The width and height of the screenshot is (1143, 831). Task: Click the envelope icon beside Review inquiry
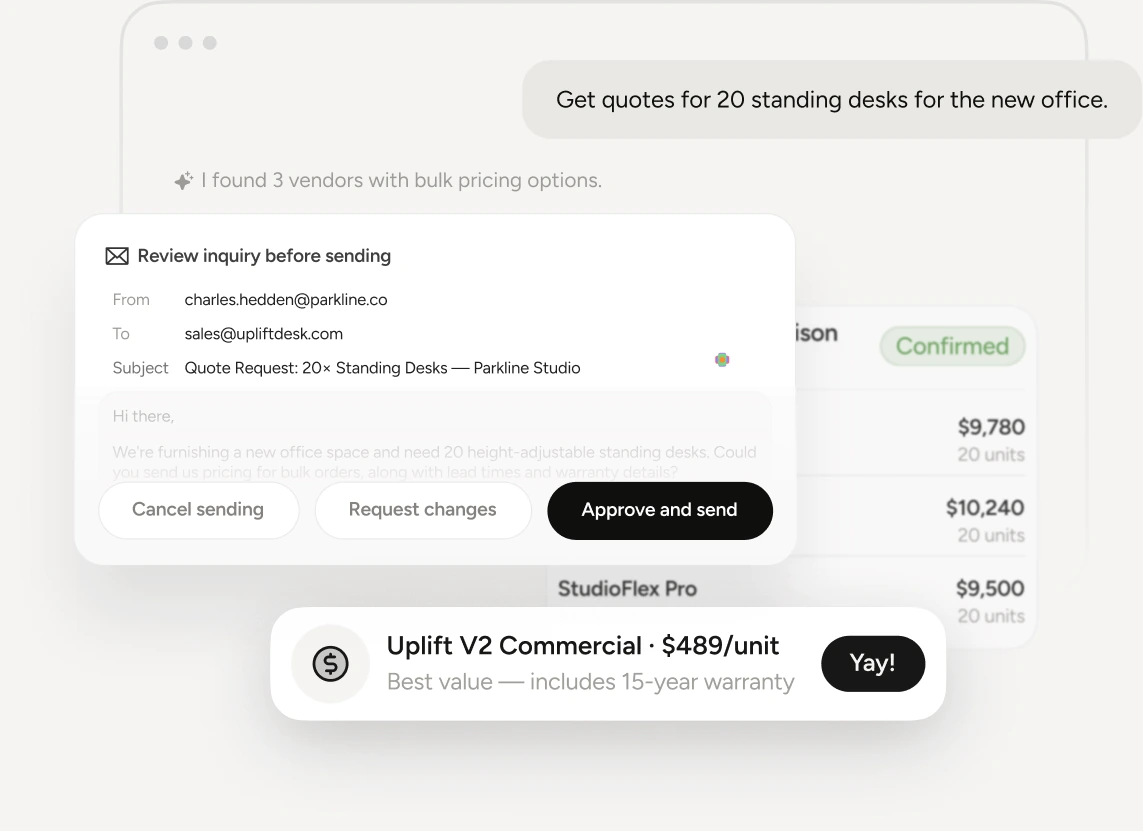tap(117, 256)
